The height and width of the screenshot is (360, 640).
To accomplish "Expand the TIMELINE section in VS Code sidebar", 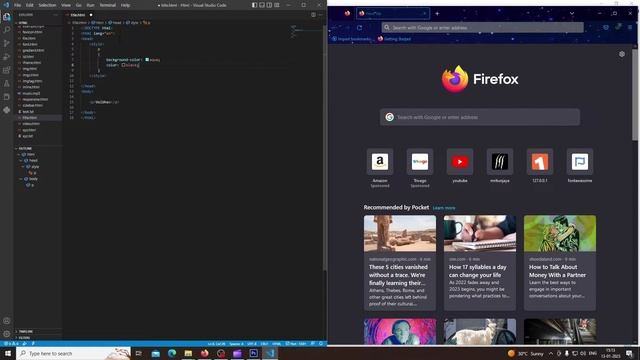I will (x=25, y=331).
